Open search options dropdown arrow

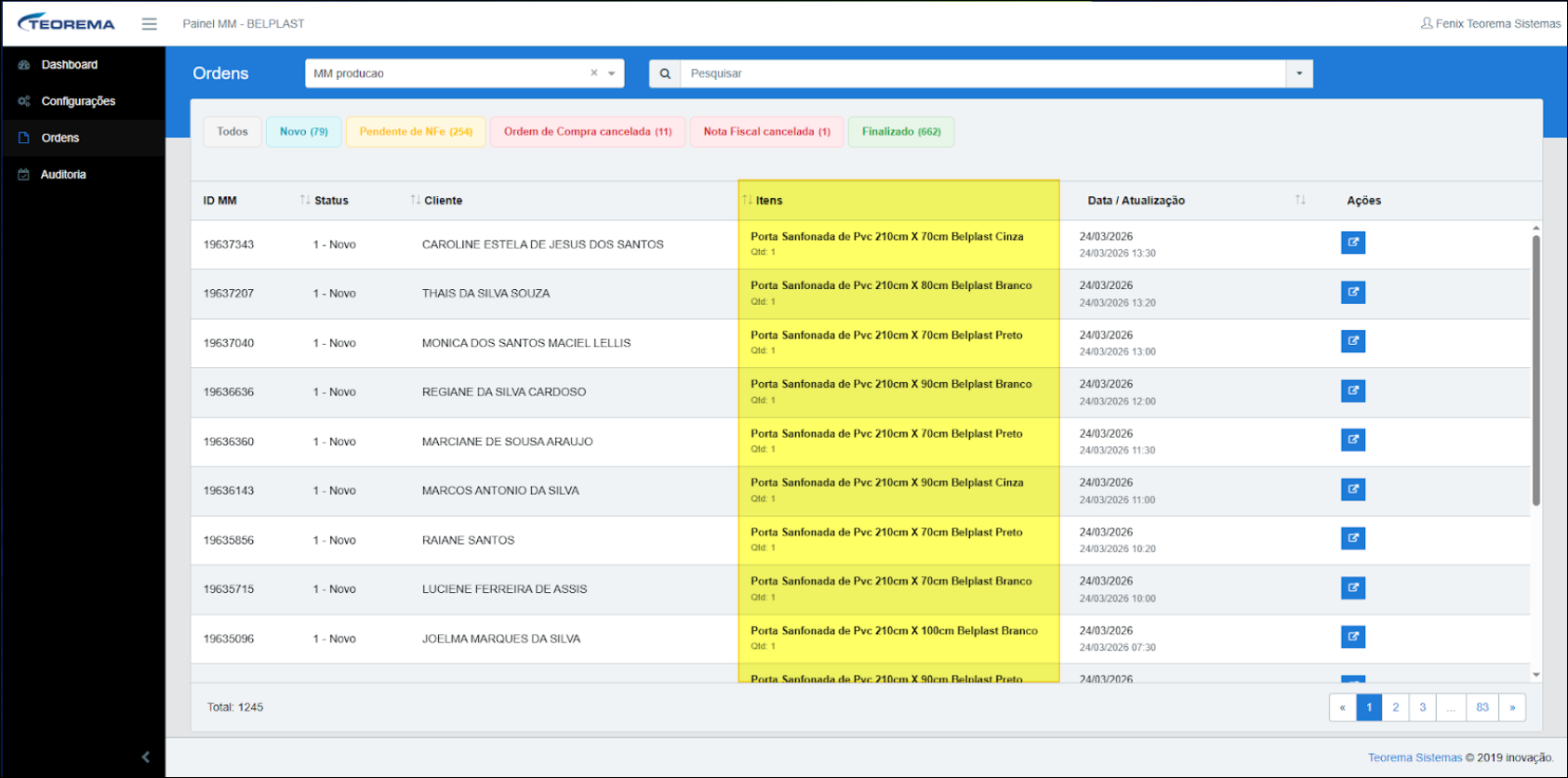tap(1299, 73)
